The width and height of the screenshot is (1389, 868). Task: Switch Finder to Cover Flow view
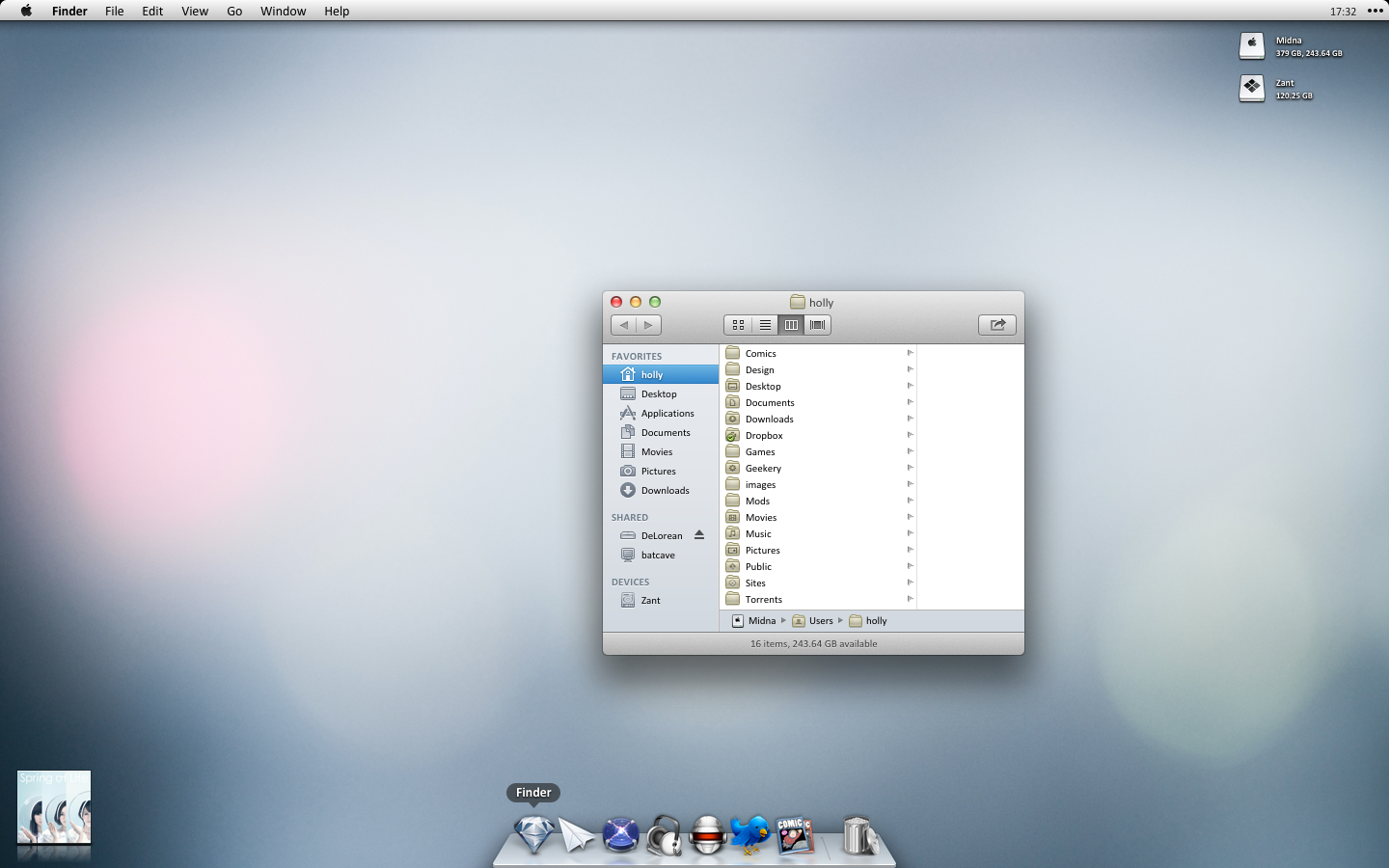(818, 325)
